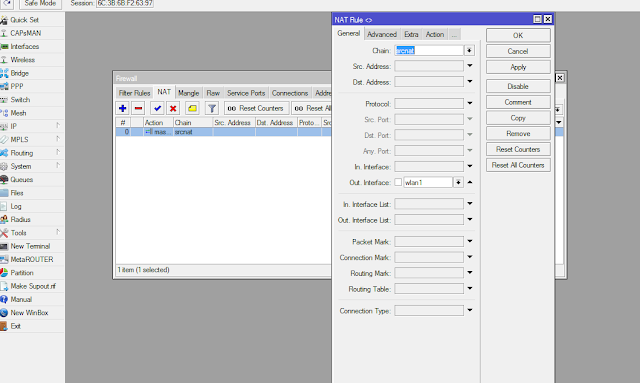The image size is (640, 383).
Task: Click the Apply button
Action: tap(518, 67)
